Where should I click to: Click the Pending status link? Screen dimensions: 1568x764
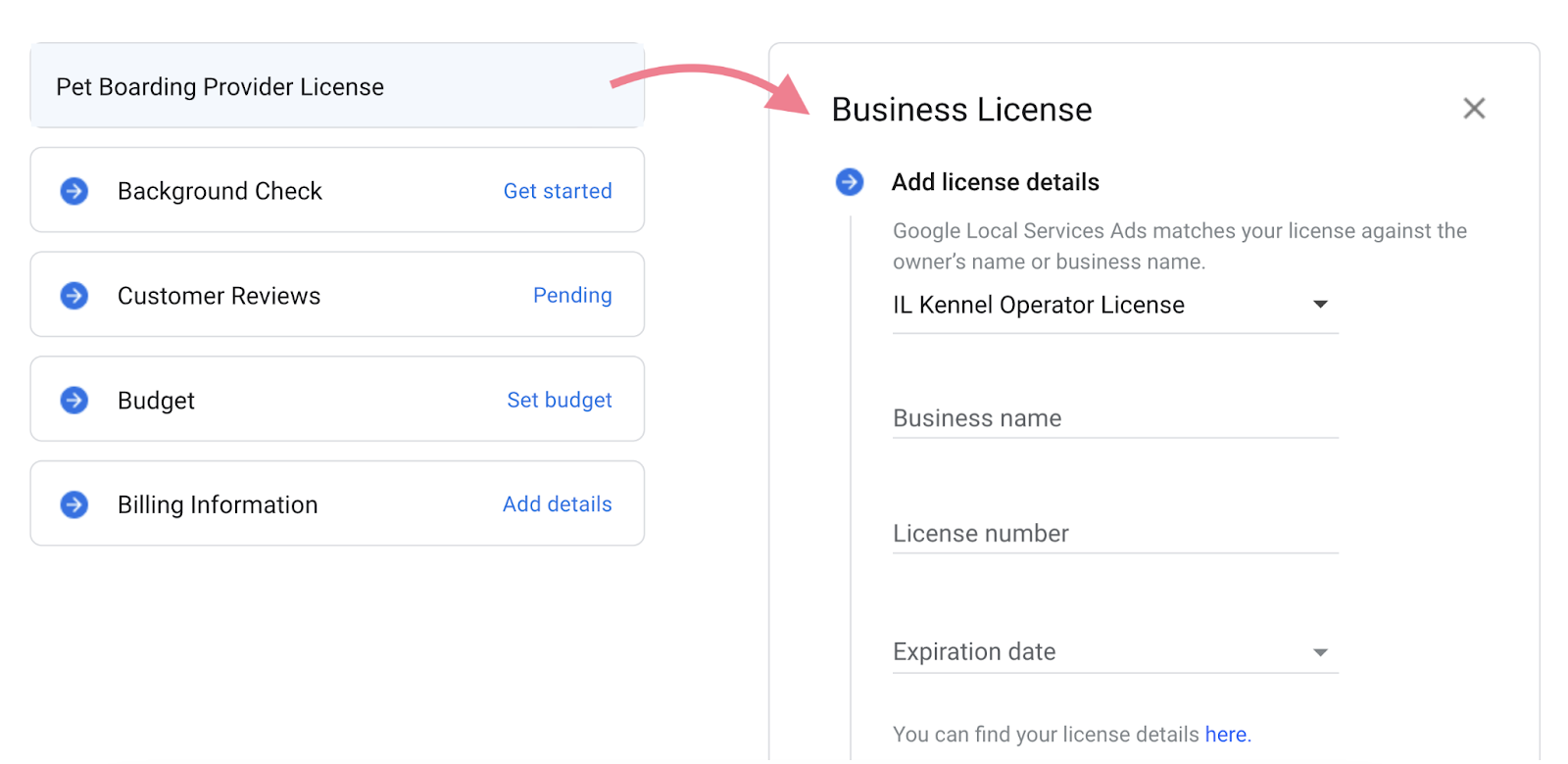coord(572,295)
